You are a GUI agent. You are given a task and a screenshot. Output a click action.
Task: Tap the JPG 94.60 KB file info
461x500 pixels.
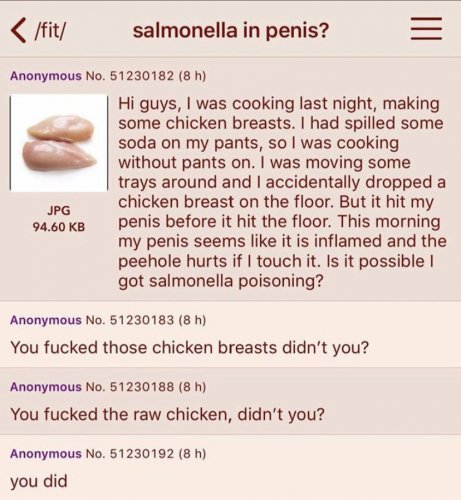pos(59,219)
